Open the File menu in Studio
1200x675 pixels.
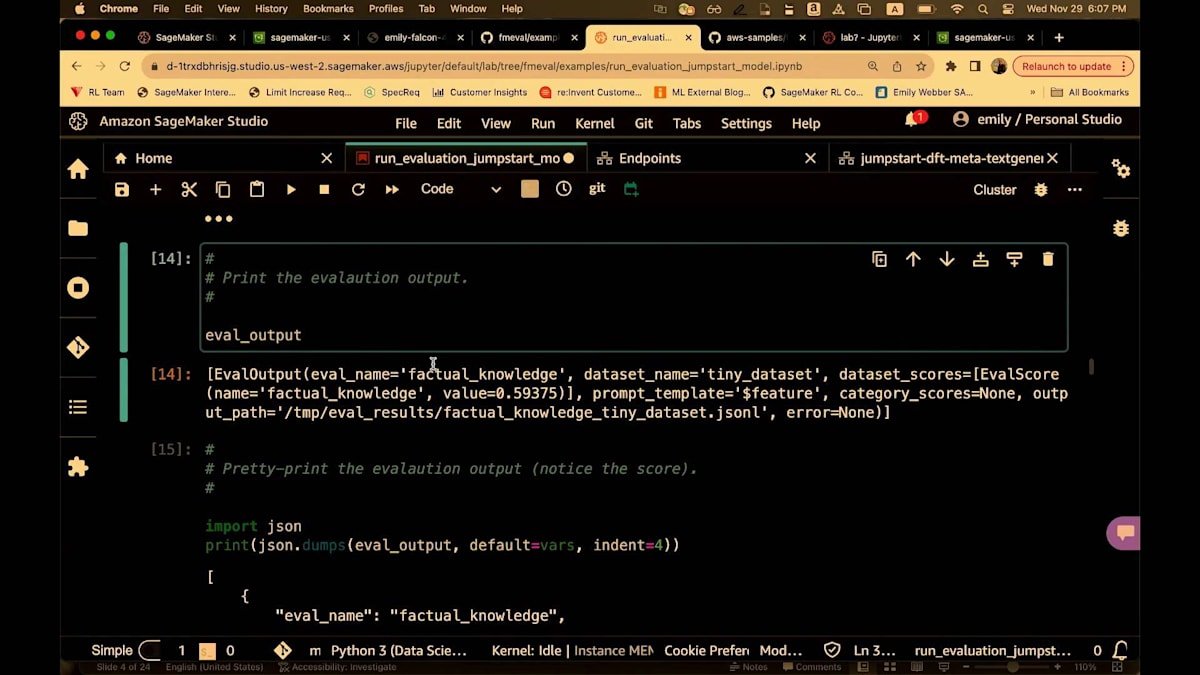[406, 123]
